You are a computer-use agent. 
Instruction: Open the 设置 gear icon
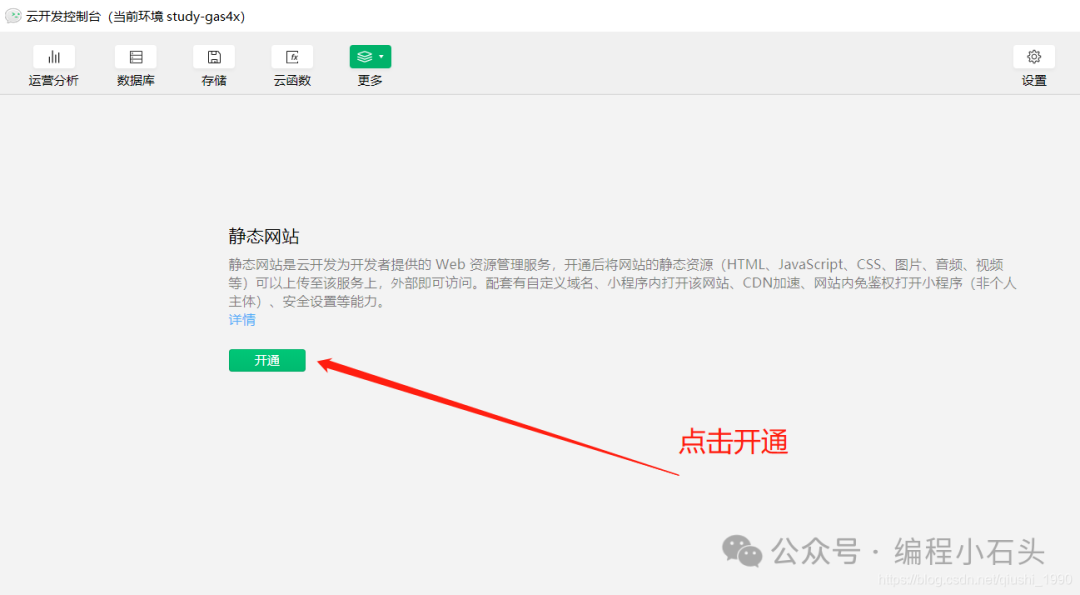point(1034,57)
